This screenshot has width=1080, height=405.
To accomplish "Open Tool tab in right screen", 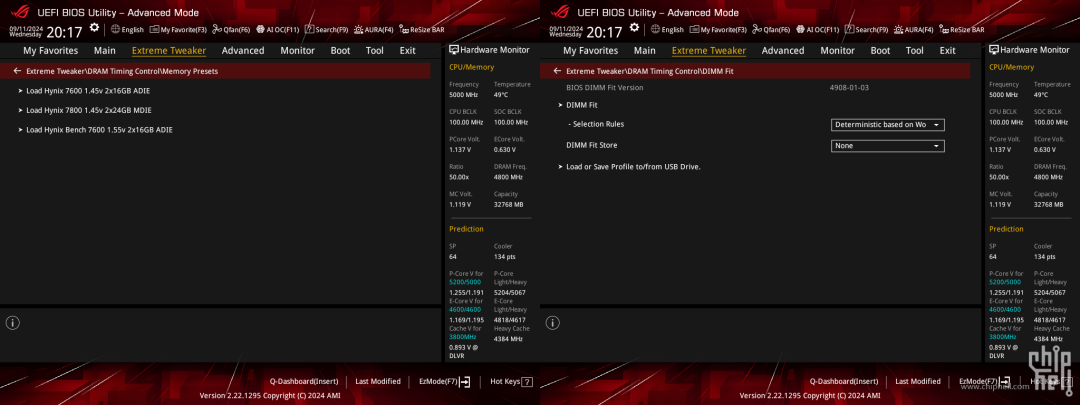I will [x=915, y=50].
